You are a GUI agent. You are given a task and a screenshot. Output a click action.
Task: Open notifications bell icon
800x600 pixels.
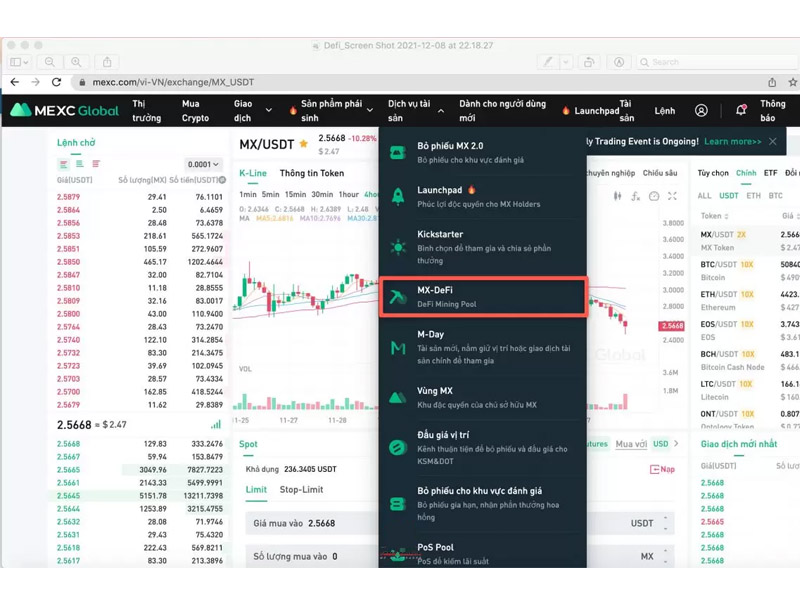pos(741,110)
